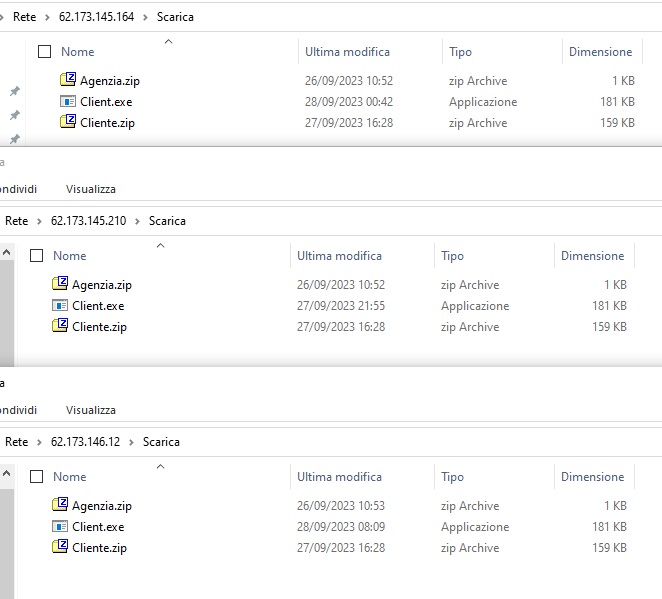Sort by Nome column in 62.173.145.164 window
This screenshot has height=599, width=662.
click(78, 51)
